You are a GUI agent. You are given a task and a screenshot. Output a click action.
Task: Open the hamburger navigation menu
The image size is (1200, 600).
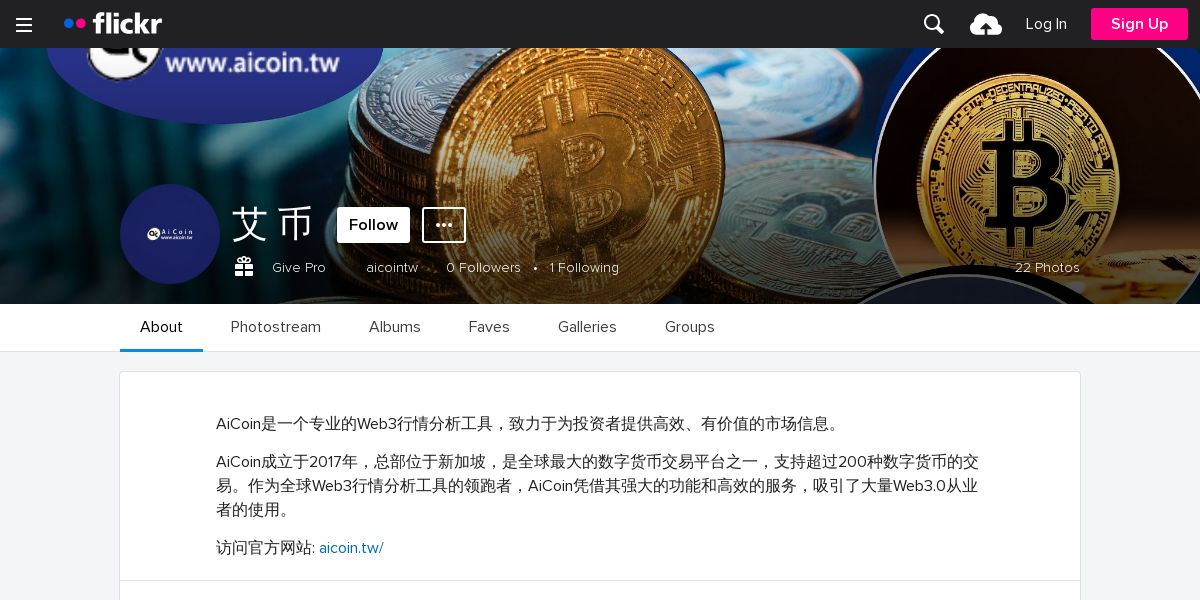[x=24, y=24]
